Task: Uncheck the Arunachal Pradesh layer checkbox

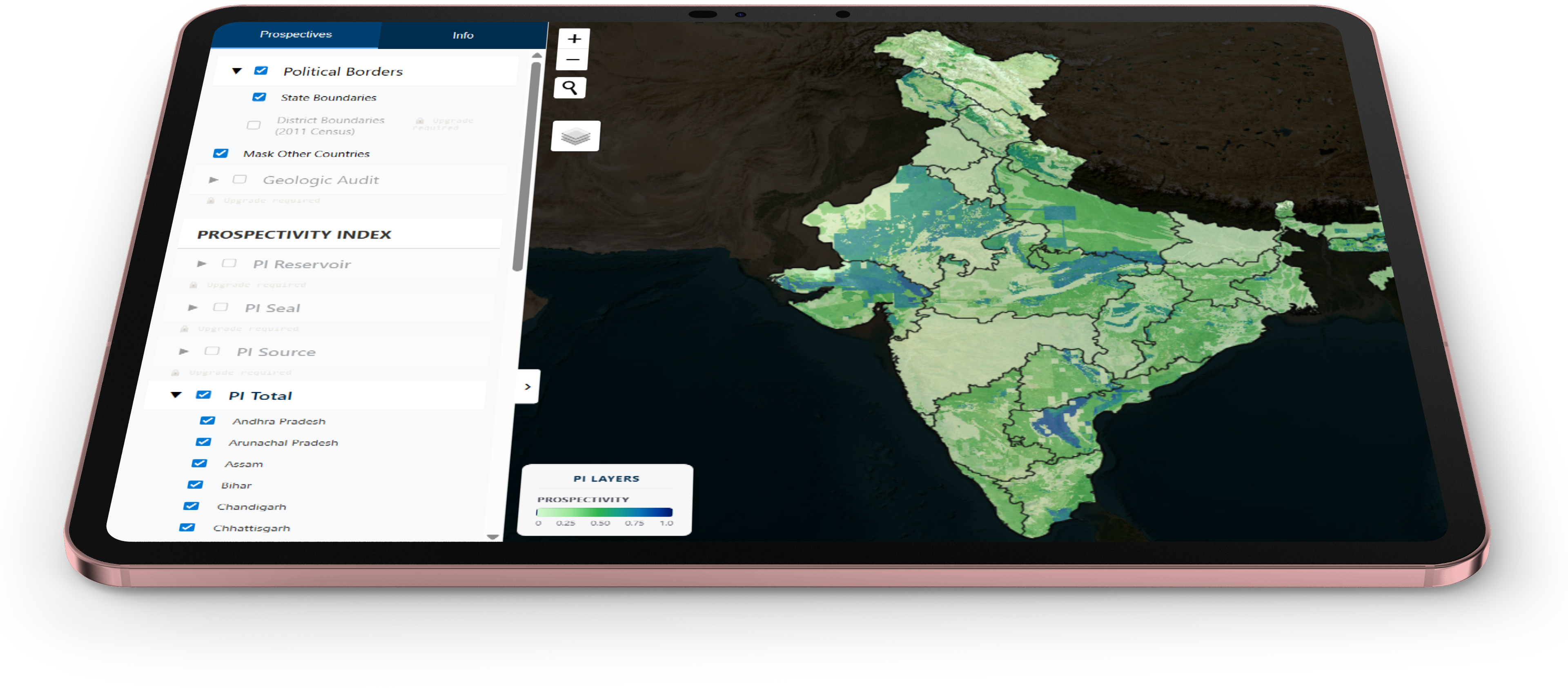Action: coord(203,442)
